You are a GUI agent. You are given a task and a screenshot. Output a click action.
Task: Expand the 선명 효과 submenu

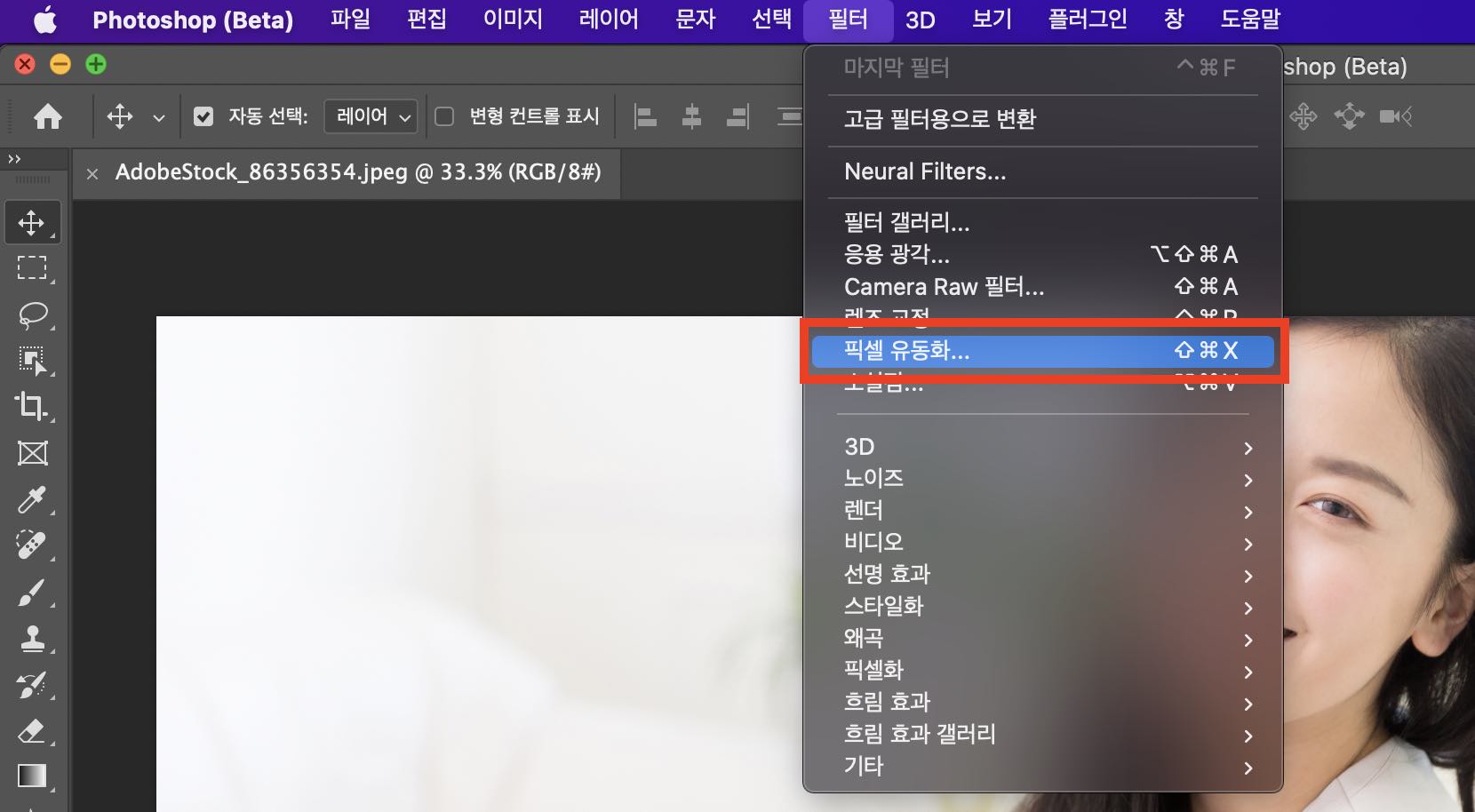tap(1043, 575)
